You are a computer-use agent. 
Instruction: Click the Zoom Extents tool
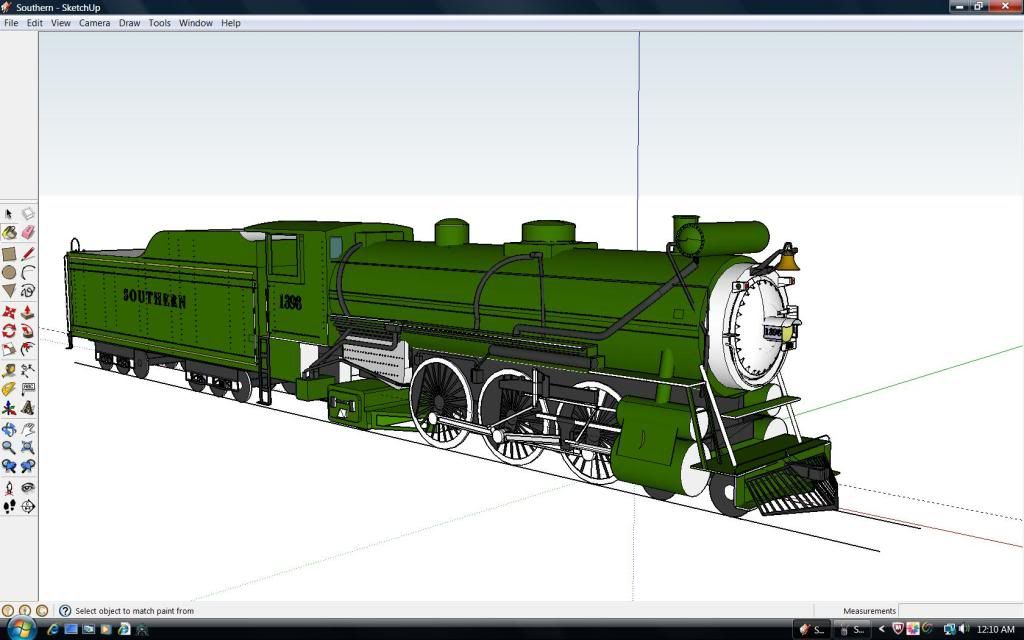click(27, 447)
